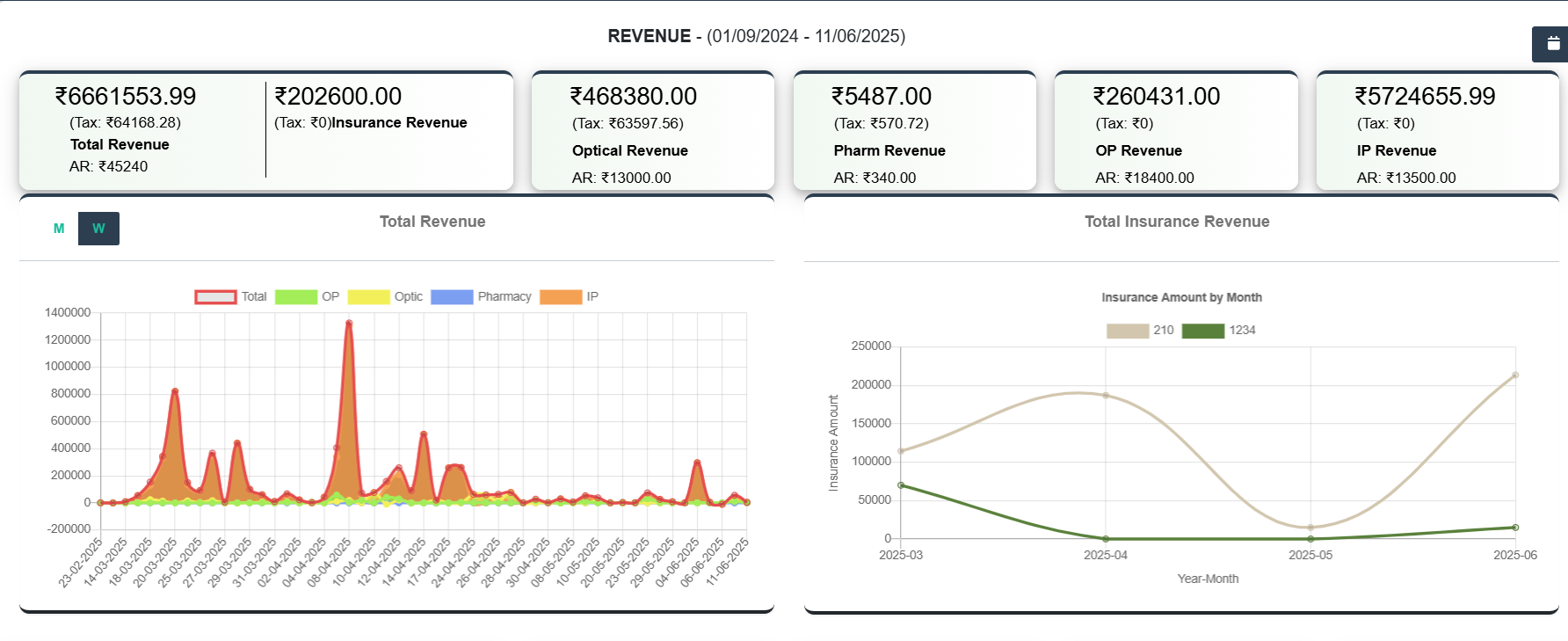Toggle the 1234 green insurance legend series
The image size is (1568, 641).
click(x=1202, y=331)
